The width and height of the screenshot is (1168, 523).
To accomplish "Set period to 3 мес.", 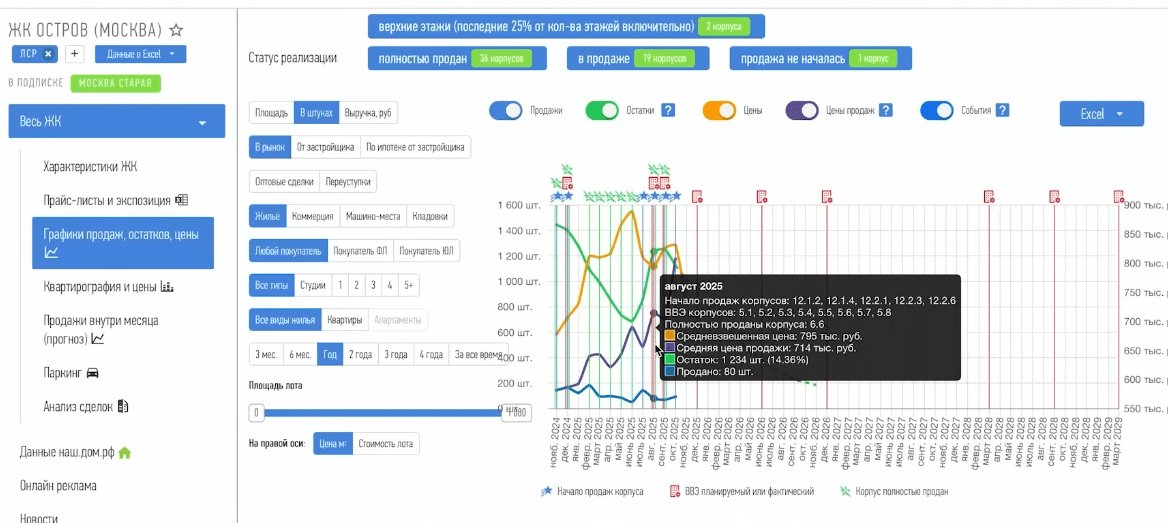I will [266, 354].
